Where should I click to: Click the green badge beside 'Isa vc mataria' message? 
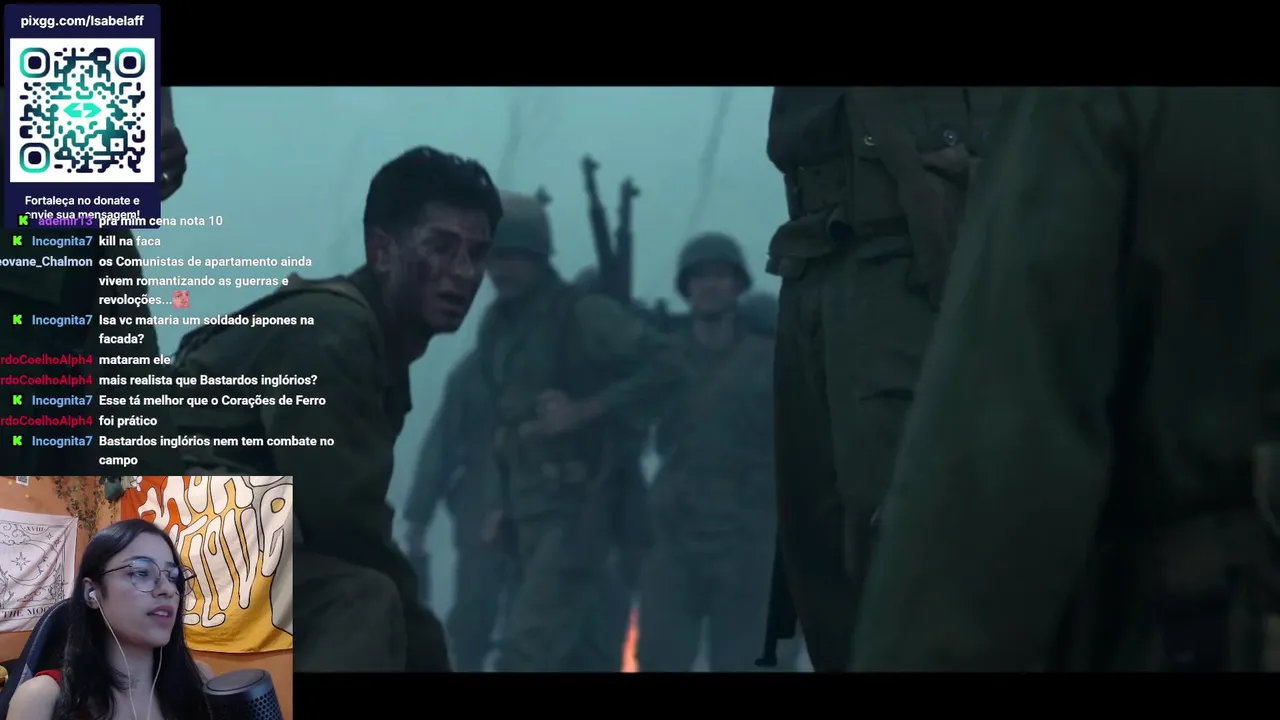[x=17, y=320]
